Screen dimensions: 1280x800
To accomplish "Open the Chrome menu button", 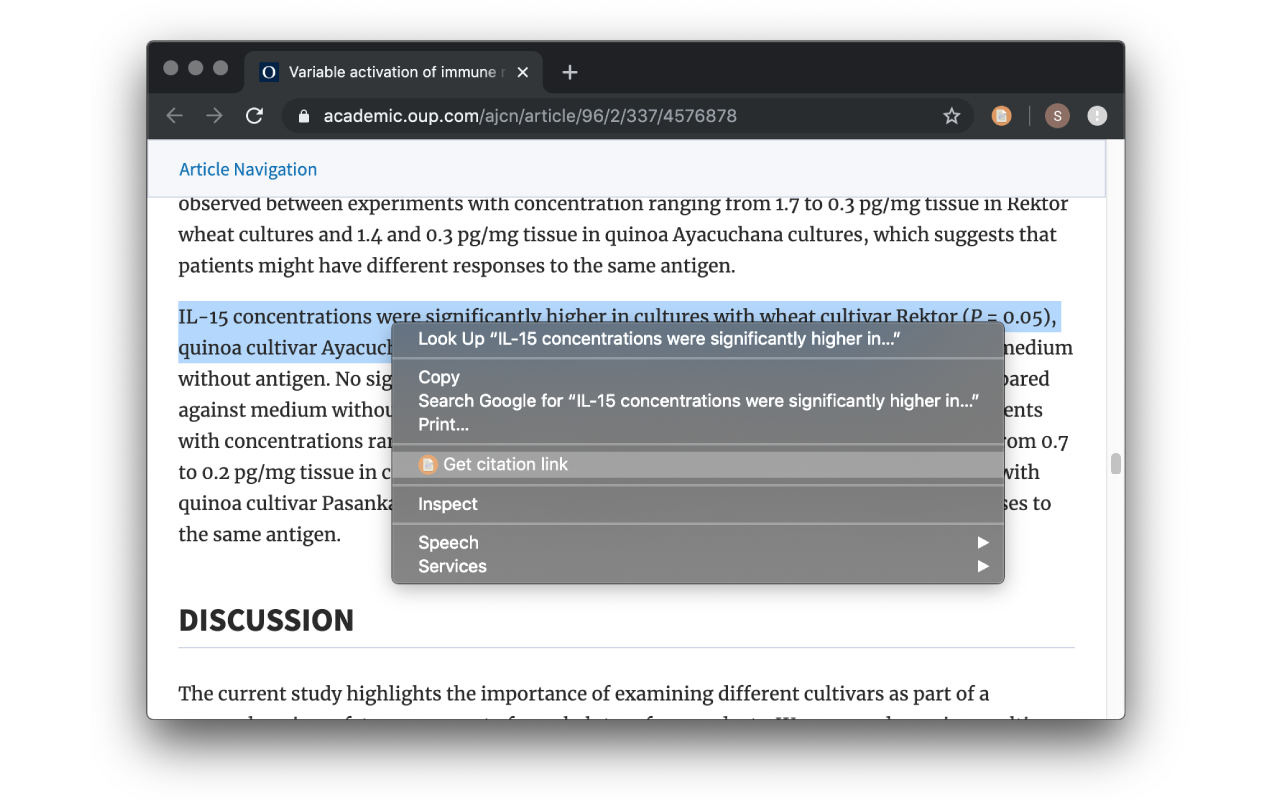I will 1097,116.
